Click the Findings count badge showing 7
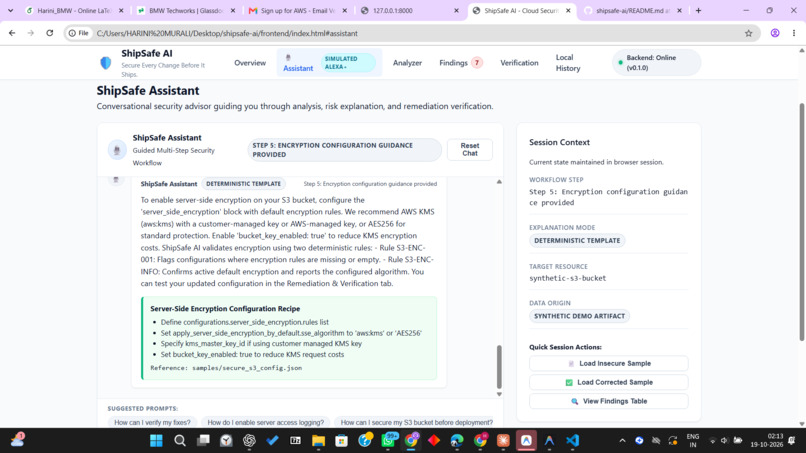The image size is (806, 453). click(x=477, y=63)
